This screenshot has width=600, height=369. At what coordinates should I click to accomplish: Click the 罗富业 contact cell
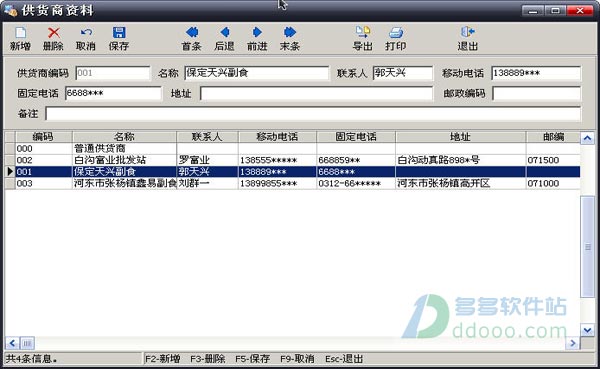(x=207, y=160)
